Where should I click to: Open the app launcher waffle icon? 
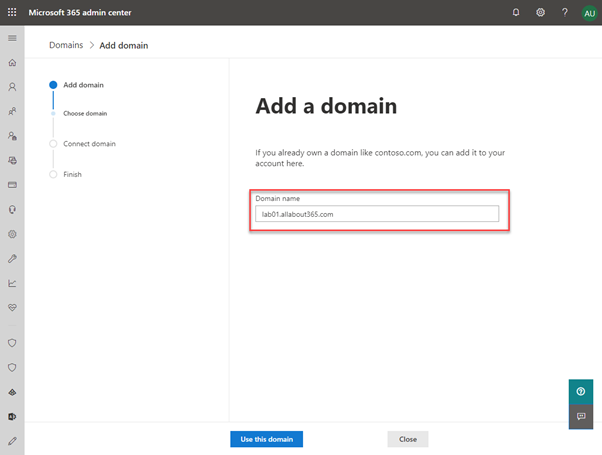coord(12,12)
